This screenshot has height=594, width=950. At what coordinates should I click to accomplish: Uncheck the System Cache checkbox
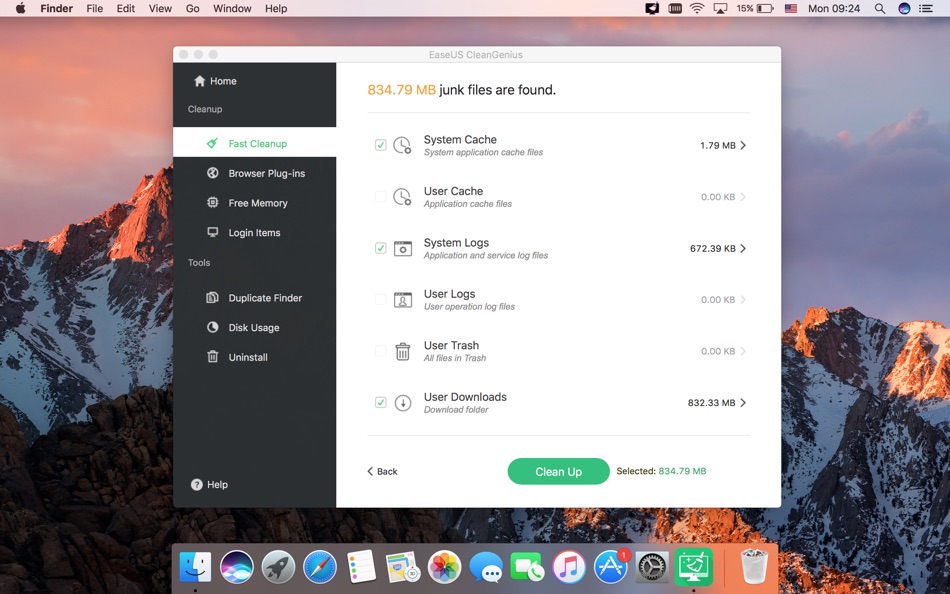[380, 145]
